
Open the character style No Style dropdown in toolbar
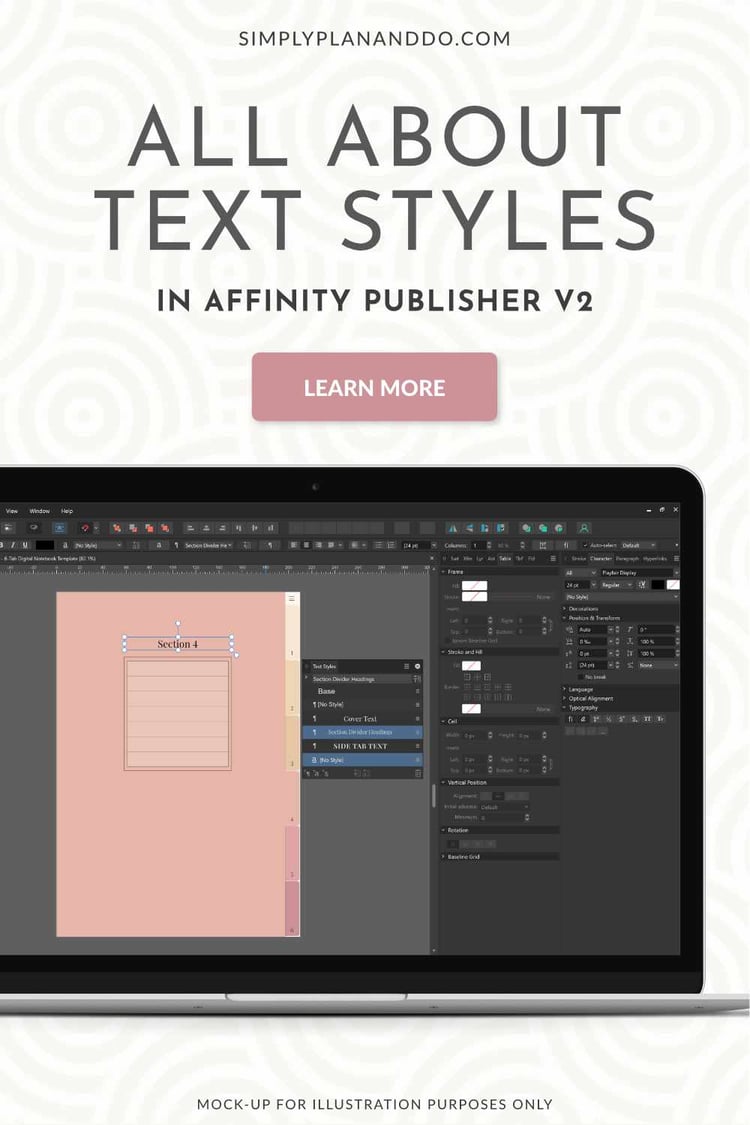click(97, 545)
